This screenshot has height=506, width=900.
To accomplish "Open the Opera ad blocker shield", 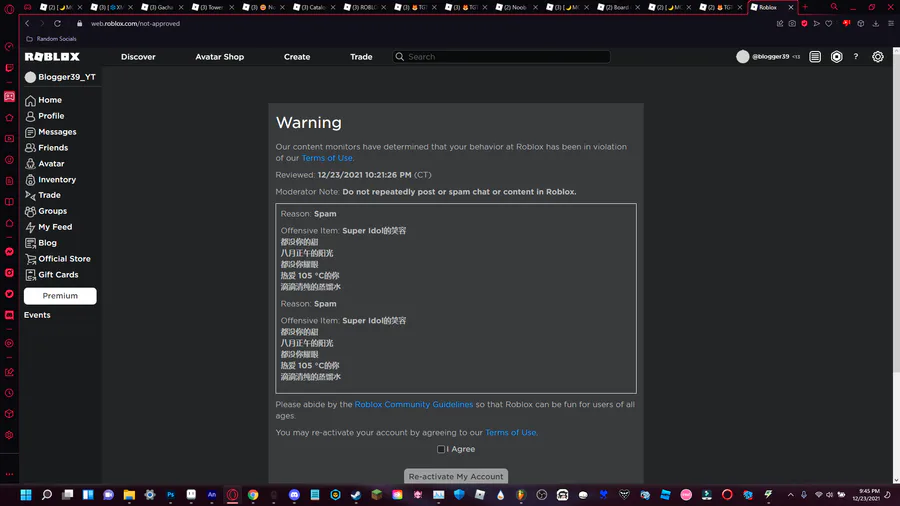I will 804,24.
